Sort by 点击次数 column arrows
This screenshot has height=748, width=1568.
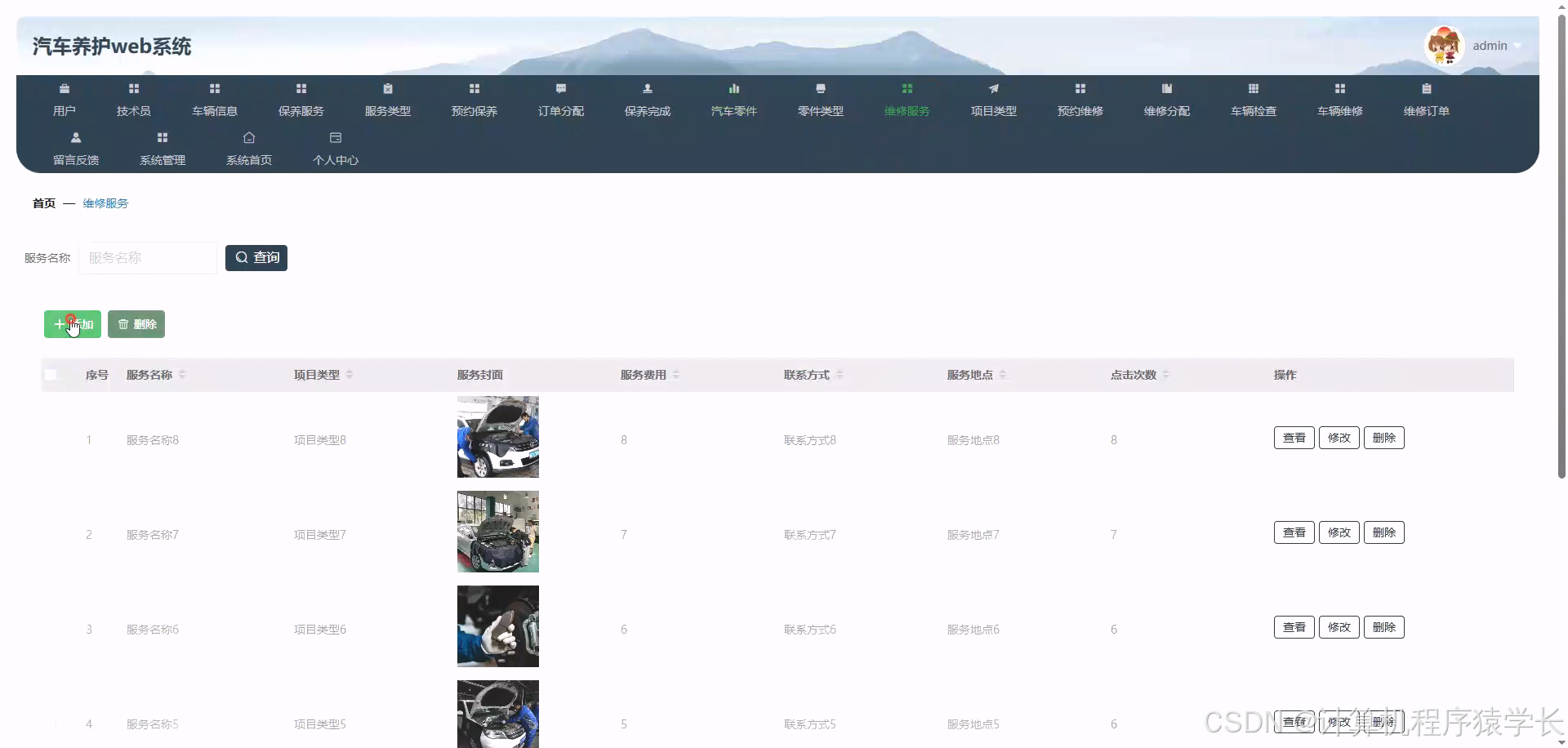click(x=1166, y=374)
